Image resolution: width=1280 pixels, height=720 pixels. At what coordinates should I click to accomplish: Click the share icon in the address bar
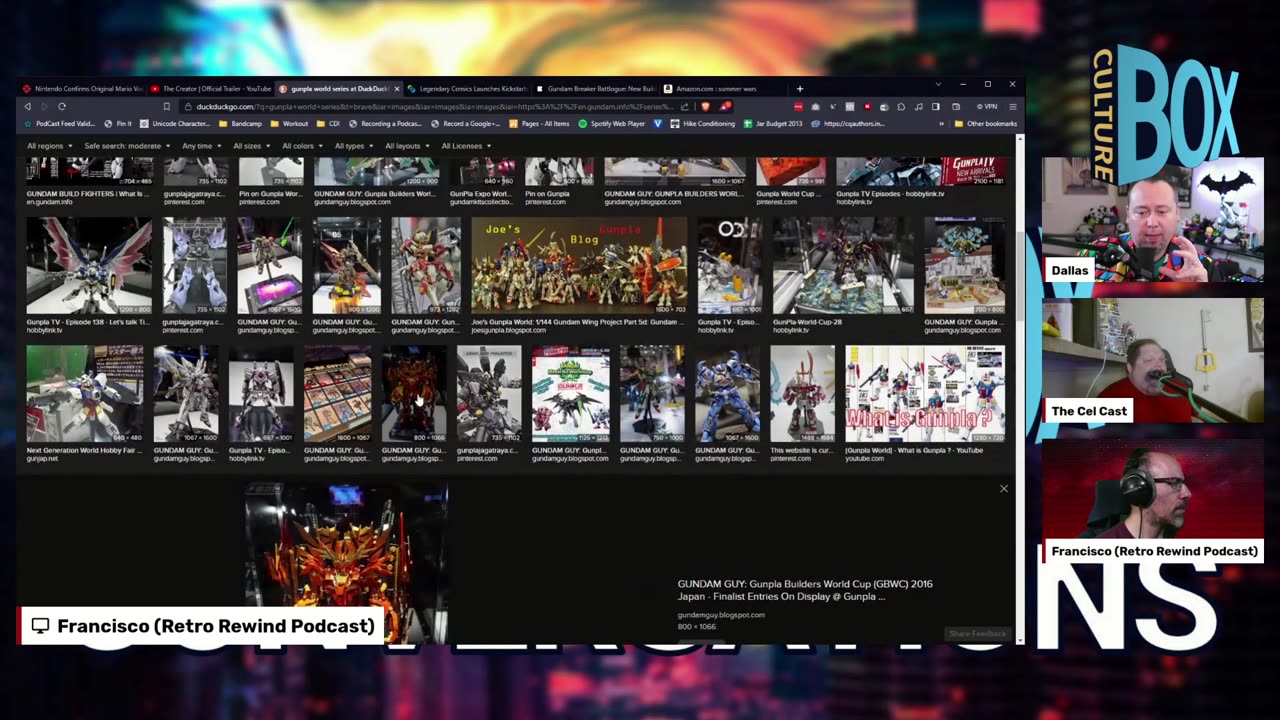pyautogui.click(x=685, y=106)
